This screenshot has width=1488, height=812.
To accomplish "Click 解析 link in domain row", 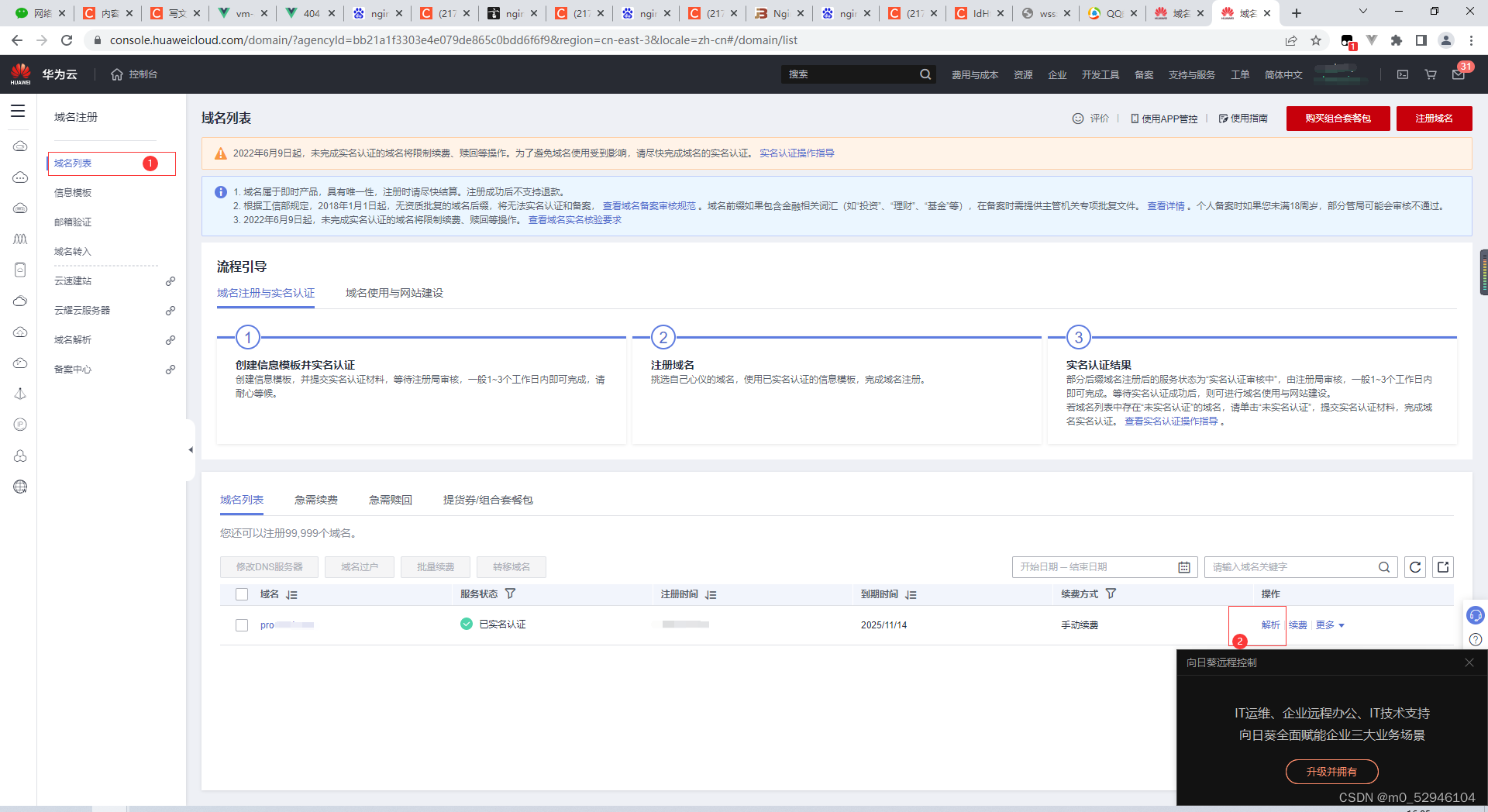I will pos(1270,625).
